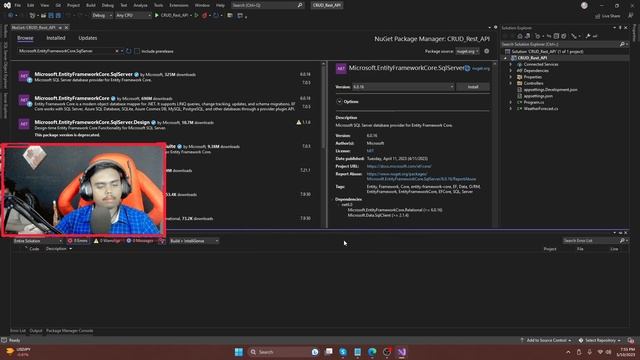640x360 pixels.
Task: Switch to the Updates tab
Action: click(x=88, y=38)
